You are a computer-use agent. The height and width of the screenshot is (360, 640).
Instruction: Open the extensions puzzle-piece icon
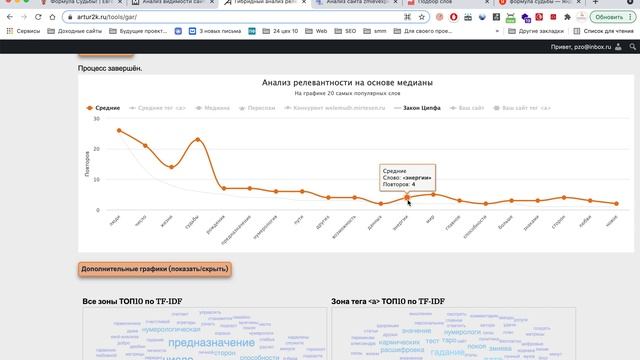coord(567,17)
